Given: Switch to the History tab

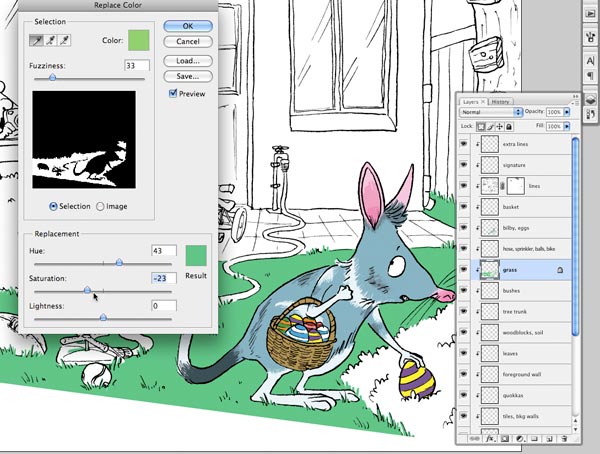Looking at the screenshot, I should [x=502, y=101].
